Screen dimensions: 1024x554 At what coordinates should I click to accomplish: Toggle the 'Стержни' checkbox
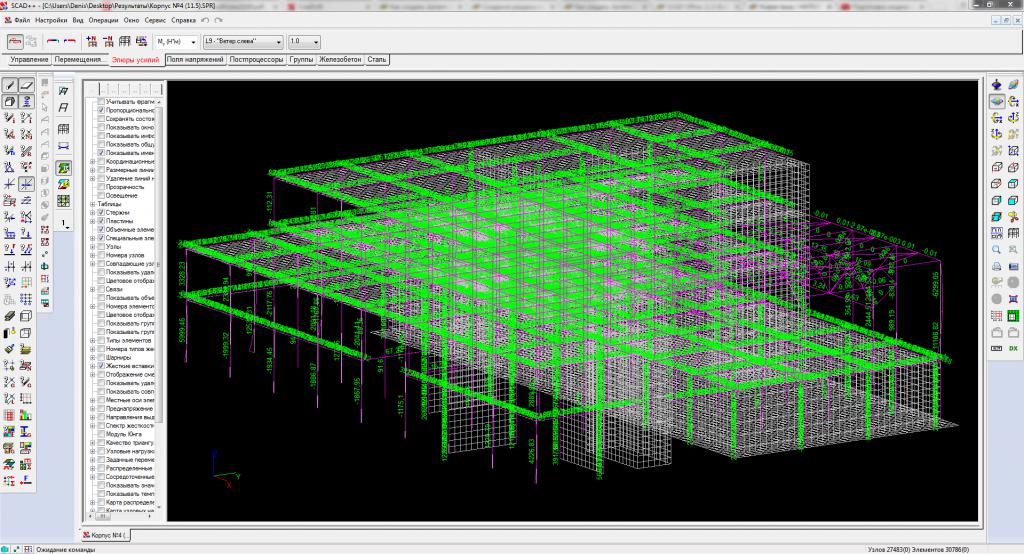[101, 212]
